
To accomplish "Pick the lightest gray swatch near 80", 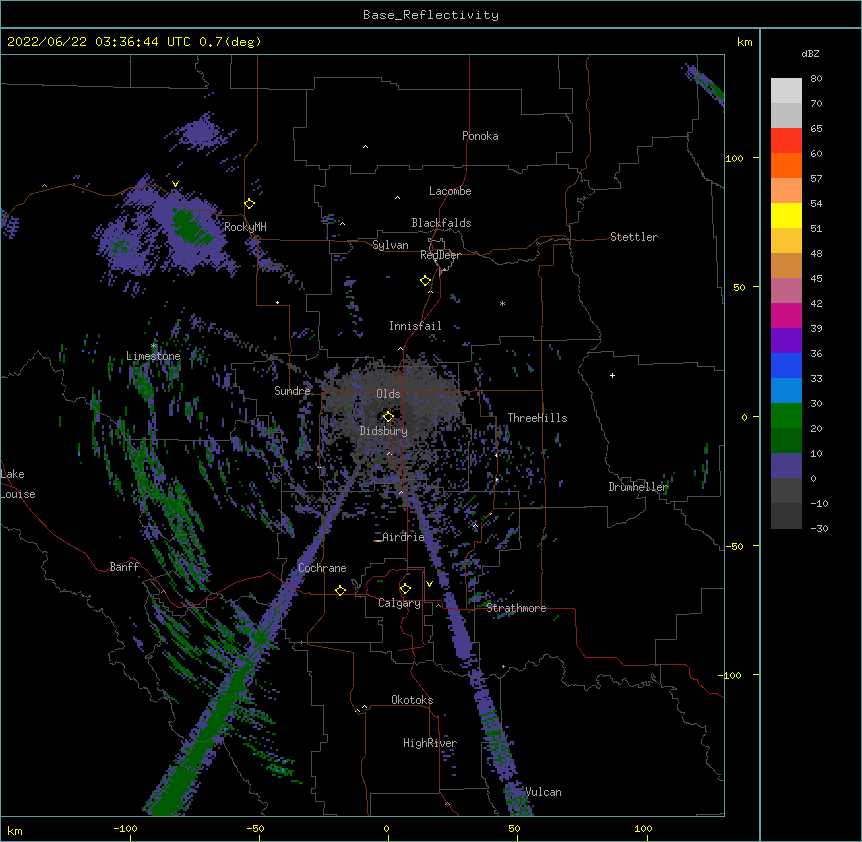I will (x=786, y=91).
